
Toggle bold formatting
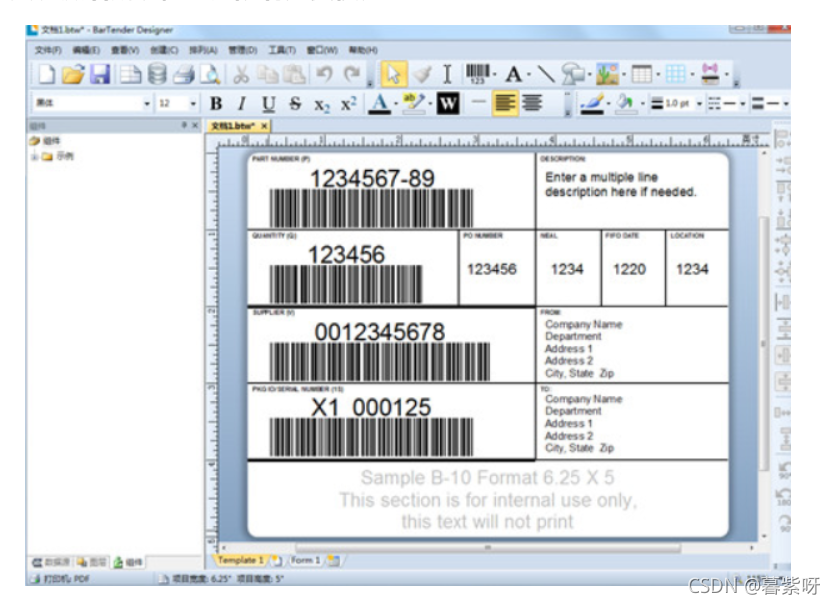218,102
